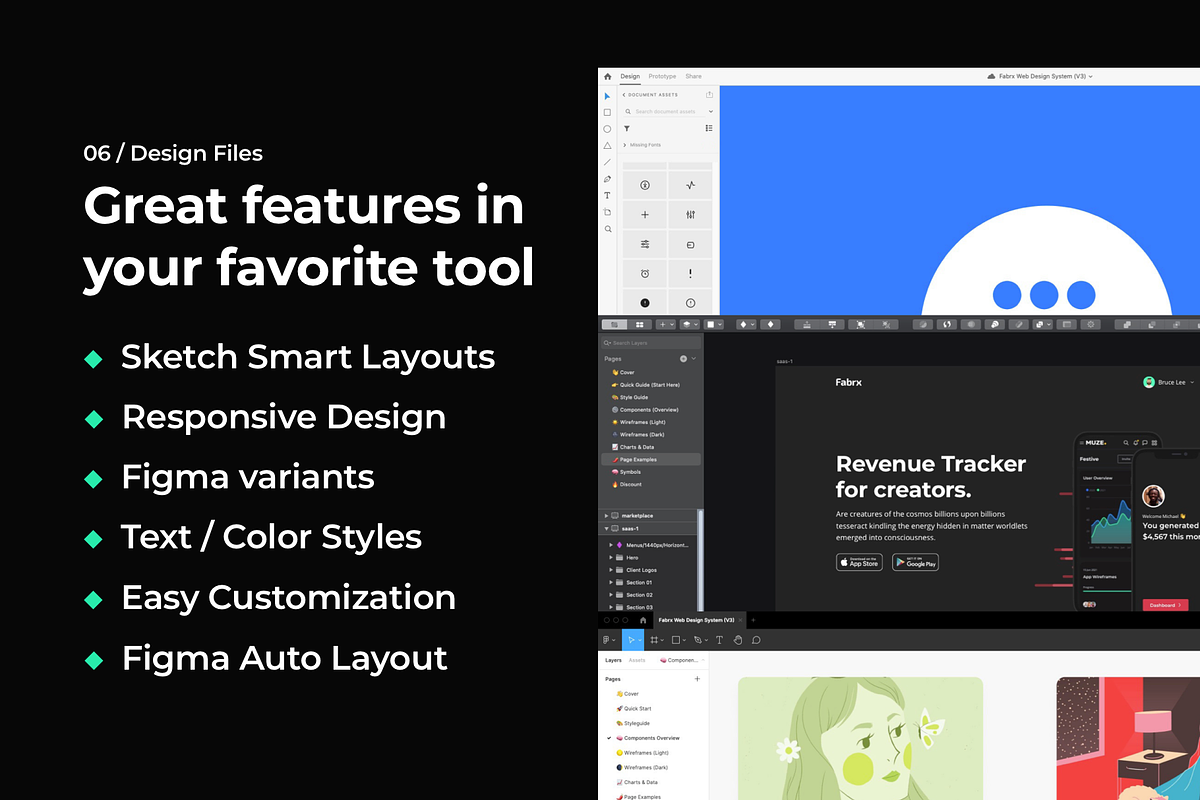Collapse the saas-1 artboard group
This screenshot has height=800, width=1200.
coord(607,528)
